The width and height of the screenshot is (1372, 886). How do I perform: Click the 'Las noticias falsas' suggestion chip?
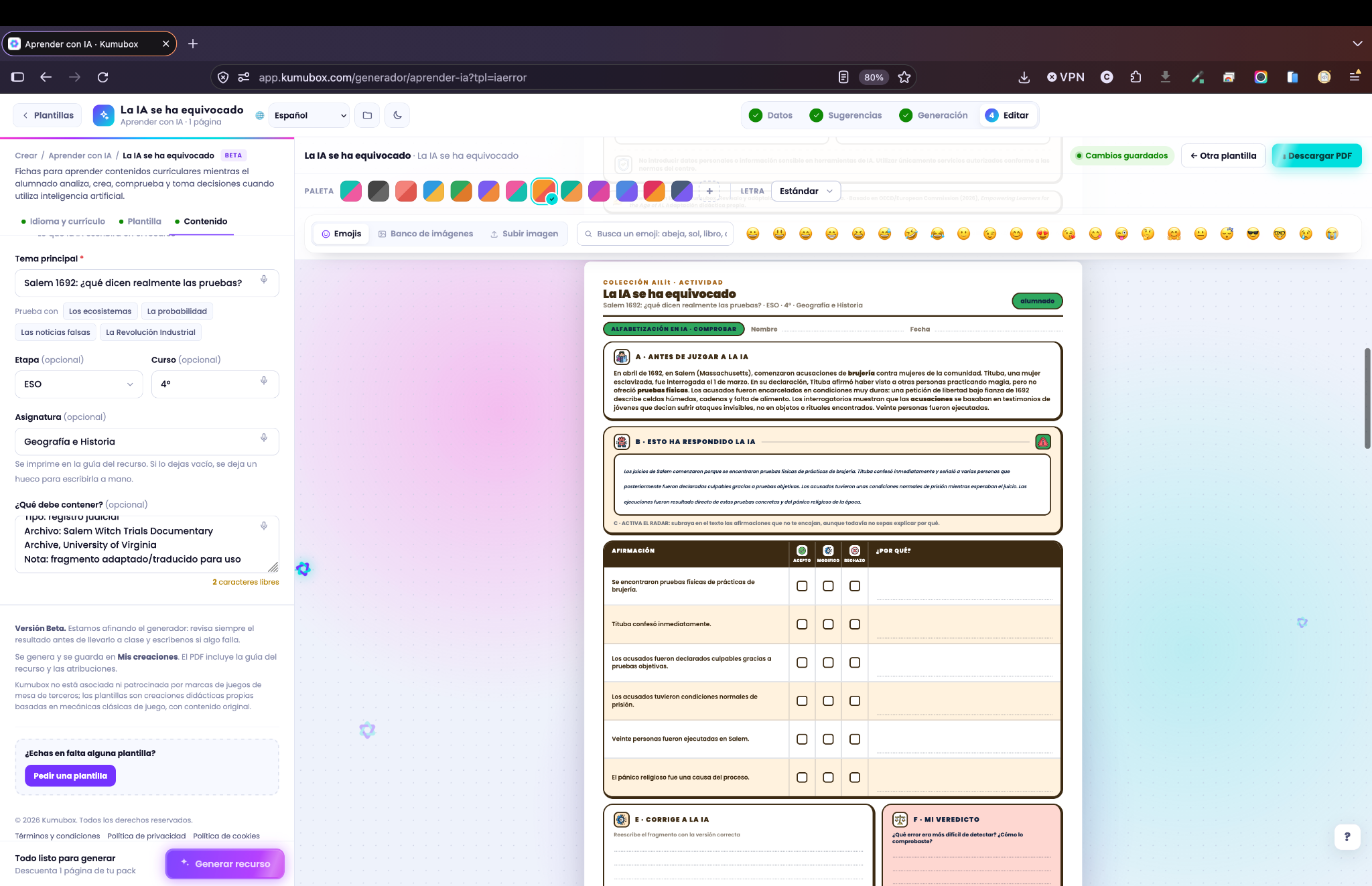pos(56,332)
